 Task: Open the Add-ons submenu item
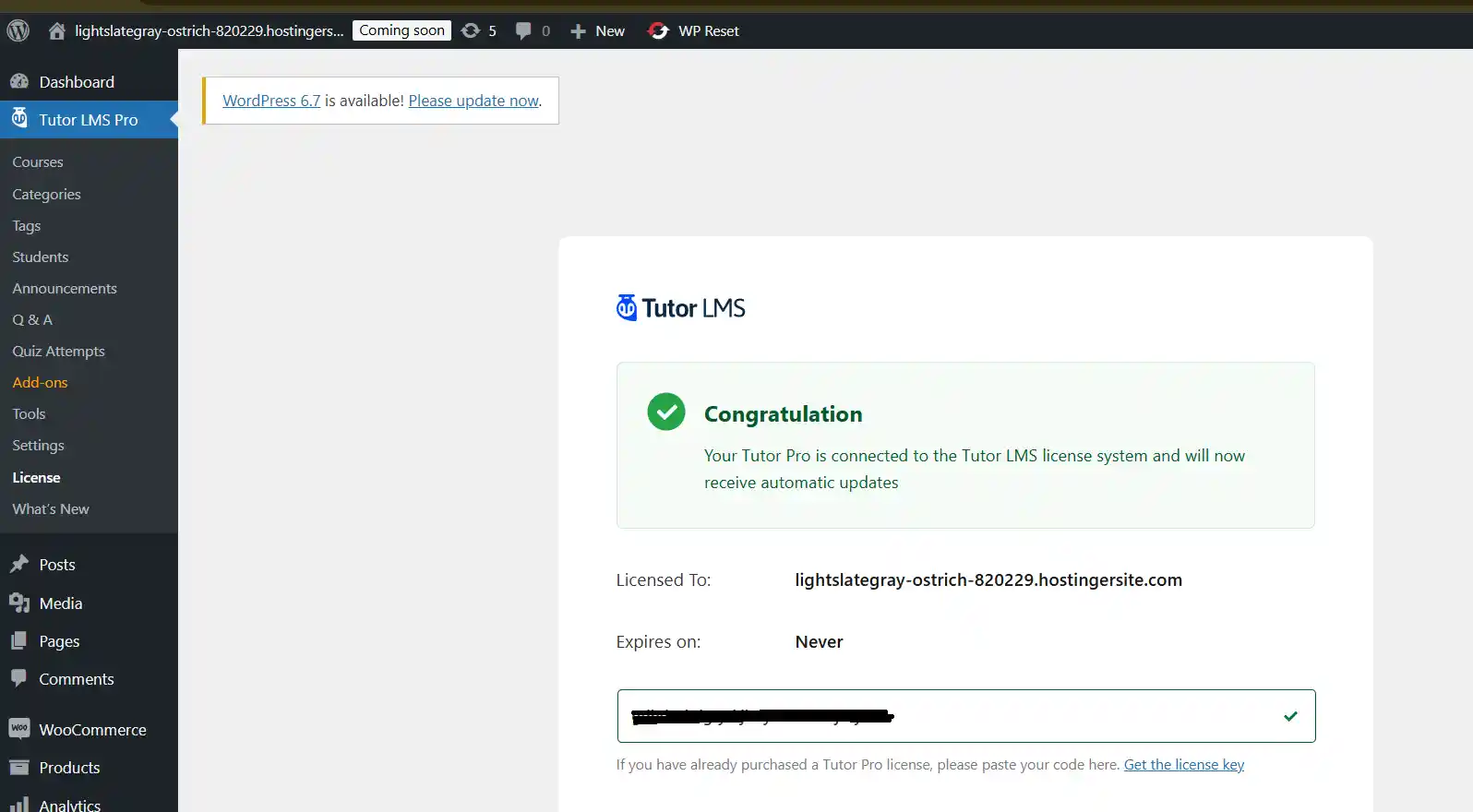[x=40, y=382]
